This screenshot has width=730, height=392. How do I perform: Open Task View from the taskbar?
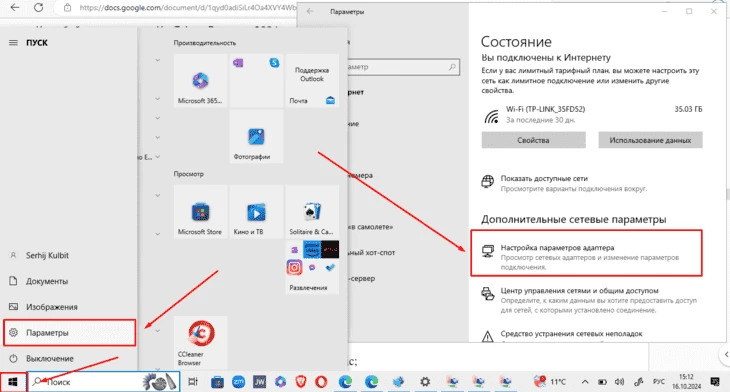(x=192, y=382)
